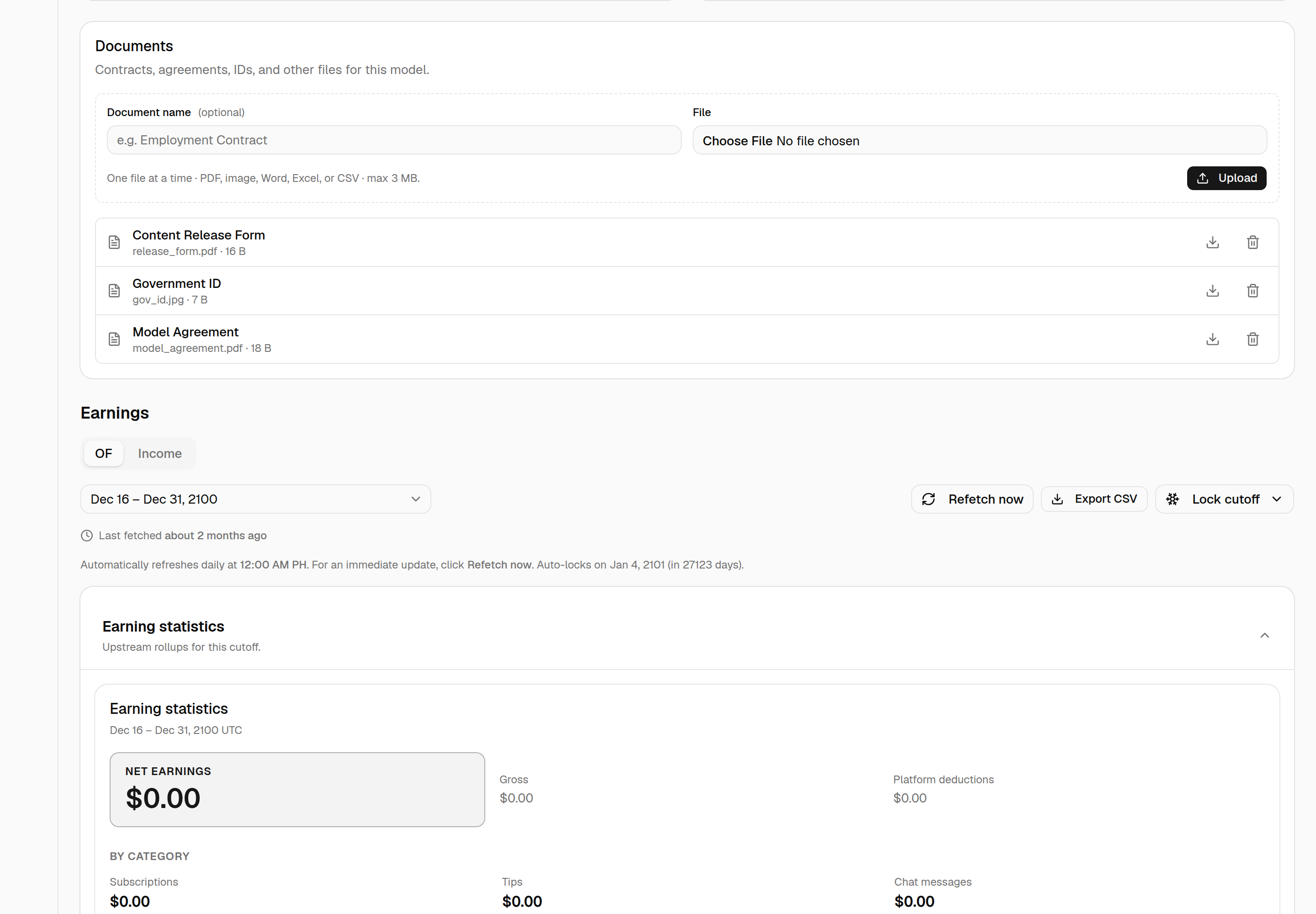Delete the Government ID file
This screenshot has height=914, width=1316.
1252,291
